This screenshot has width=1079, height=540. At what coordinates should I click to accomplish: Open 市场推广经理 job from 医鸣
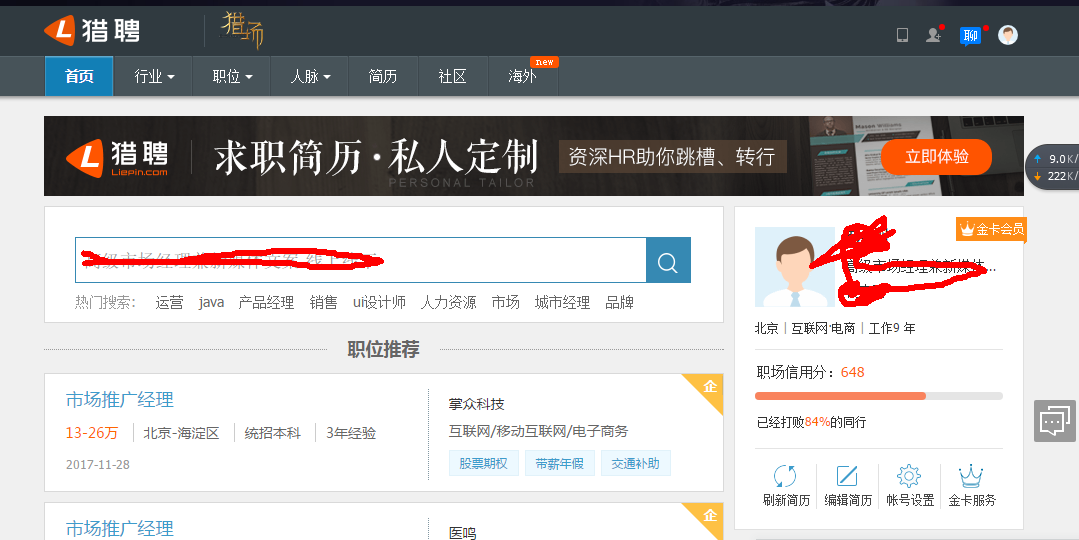click(x=120, y=529)
